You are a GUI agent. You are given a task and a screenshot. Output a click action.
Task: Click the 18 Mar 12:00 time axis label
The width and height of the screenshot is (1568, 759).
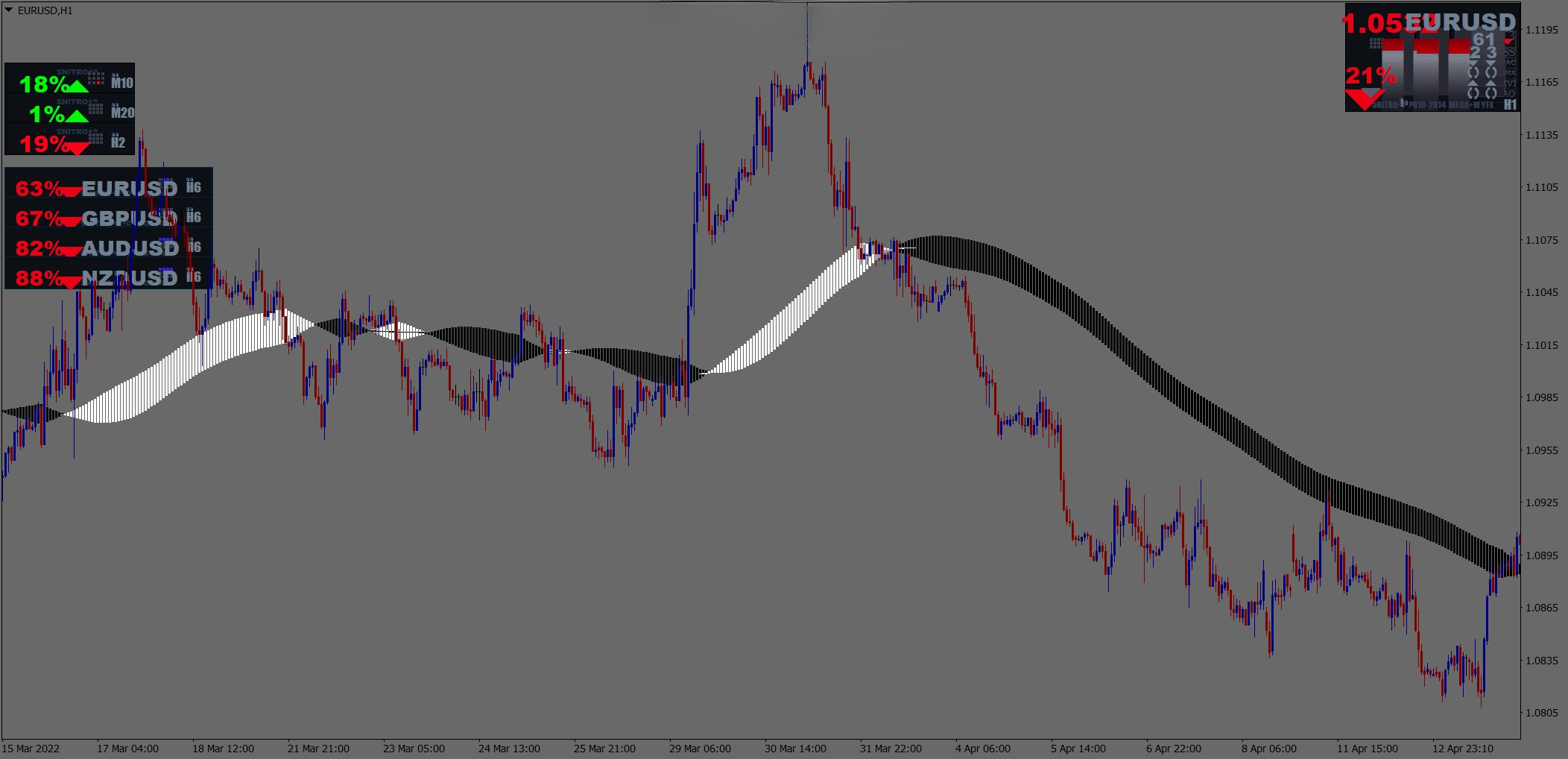[223, 749]
